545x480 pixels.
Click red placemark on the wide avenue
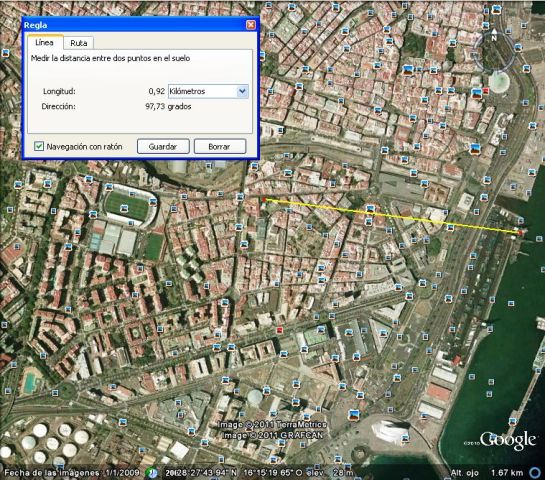pos(279,330)
